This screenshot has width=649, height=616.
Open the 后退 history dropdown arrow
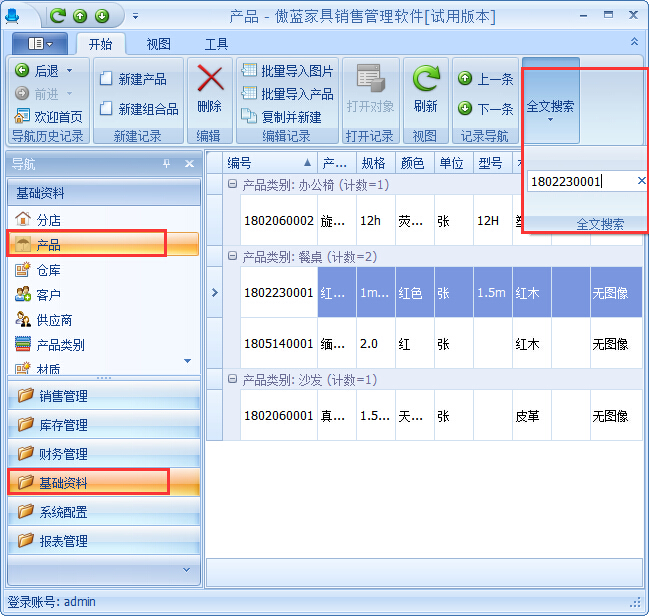click(x=70, y=71)
